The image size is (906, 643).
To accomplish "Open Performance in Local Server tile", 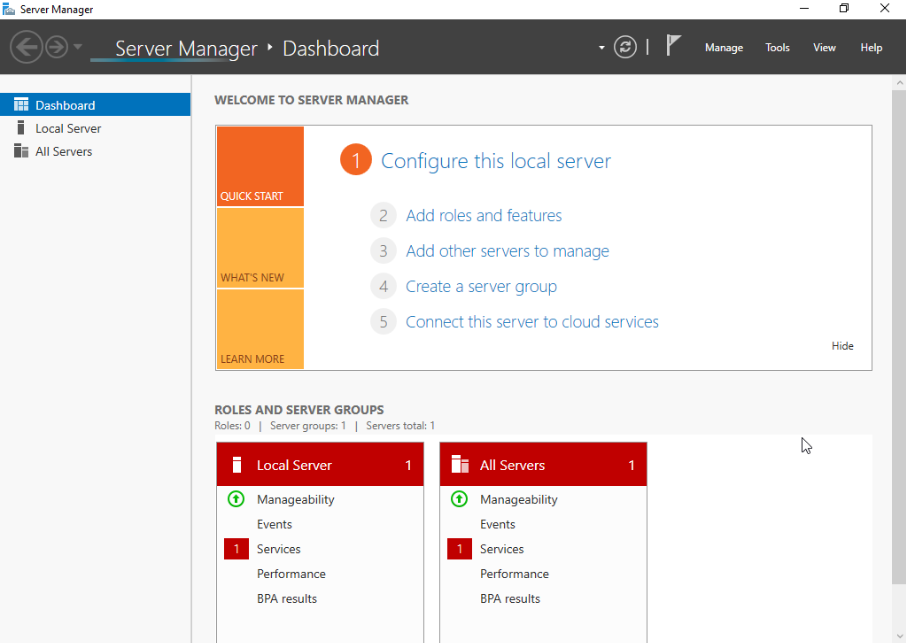I will pos(291,574).
